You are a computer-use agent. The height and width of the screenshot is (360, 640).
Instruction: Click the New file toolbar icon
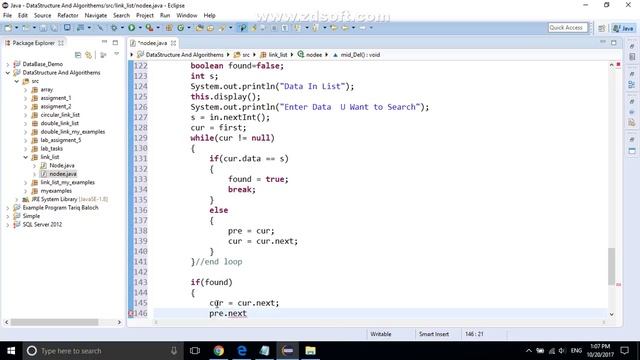[x=8, y=28]
